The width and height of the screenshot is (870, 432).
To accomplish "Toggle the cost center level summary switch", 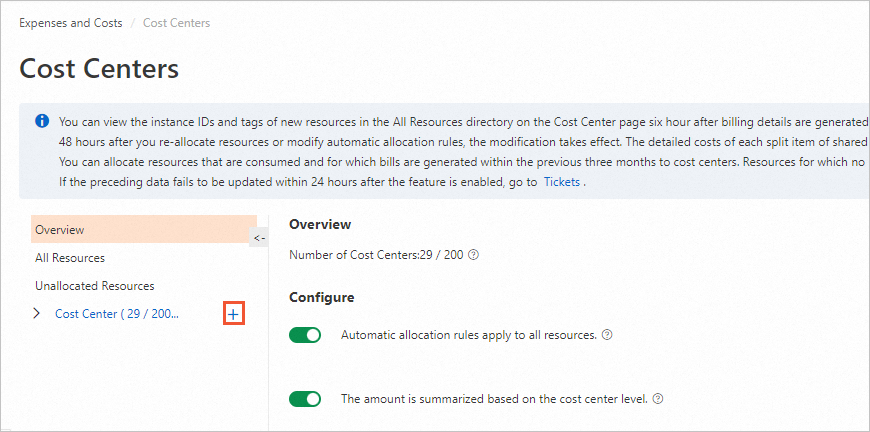I will 305,399.
